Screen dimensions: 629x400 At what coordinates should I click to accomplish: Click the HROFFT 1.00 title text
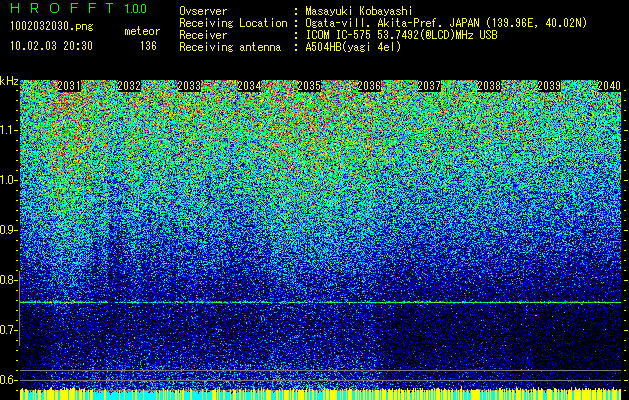[79, 8]
